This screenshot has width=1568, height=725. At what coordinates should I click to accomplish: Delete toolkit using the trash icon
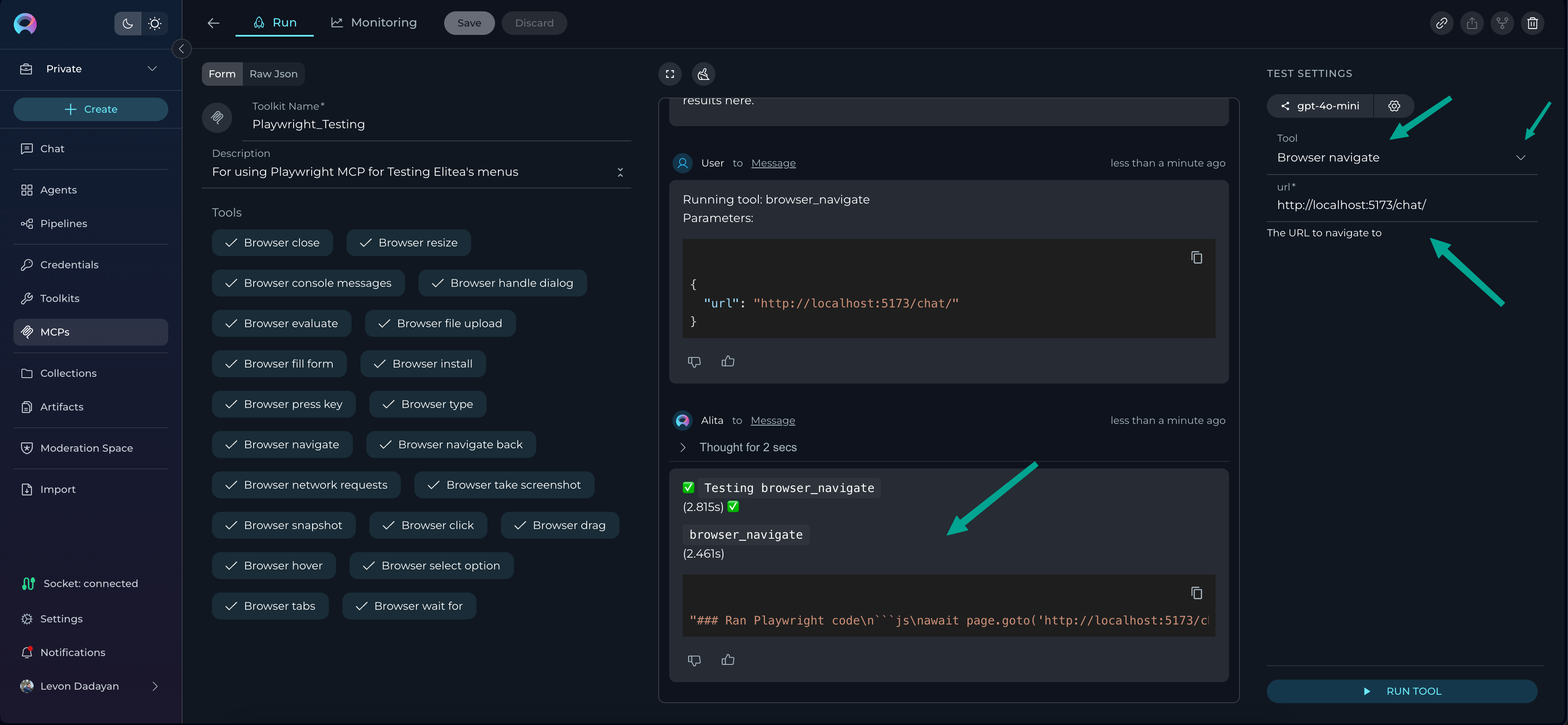(1532, 23)
